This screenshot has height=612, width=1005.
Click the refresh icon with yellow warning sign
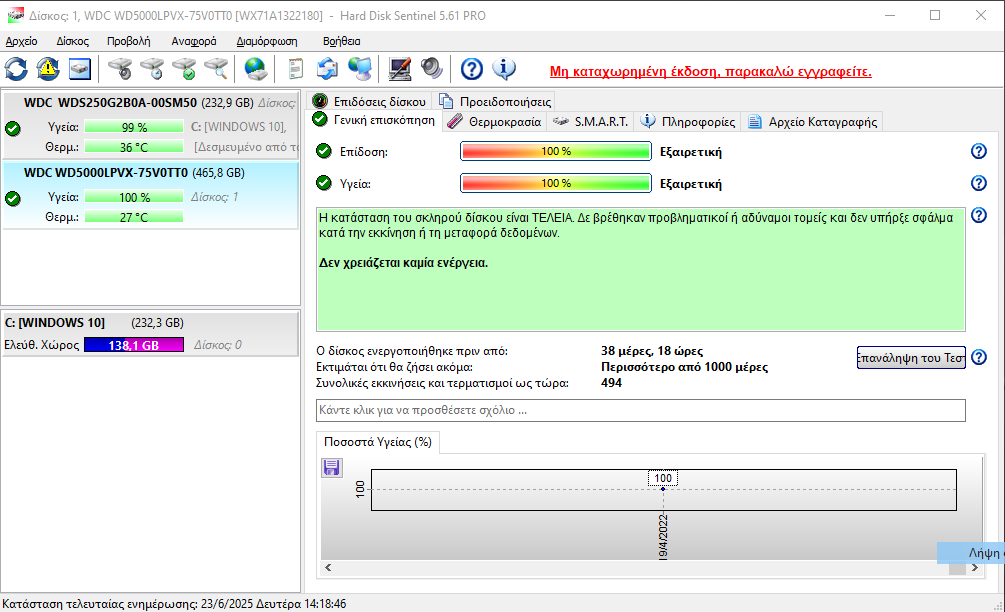coord(48,69)
